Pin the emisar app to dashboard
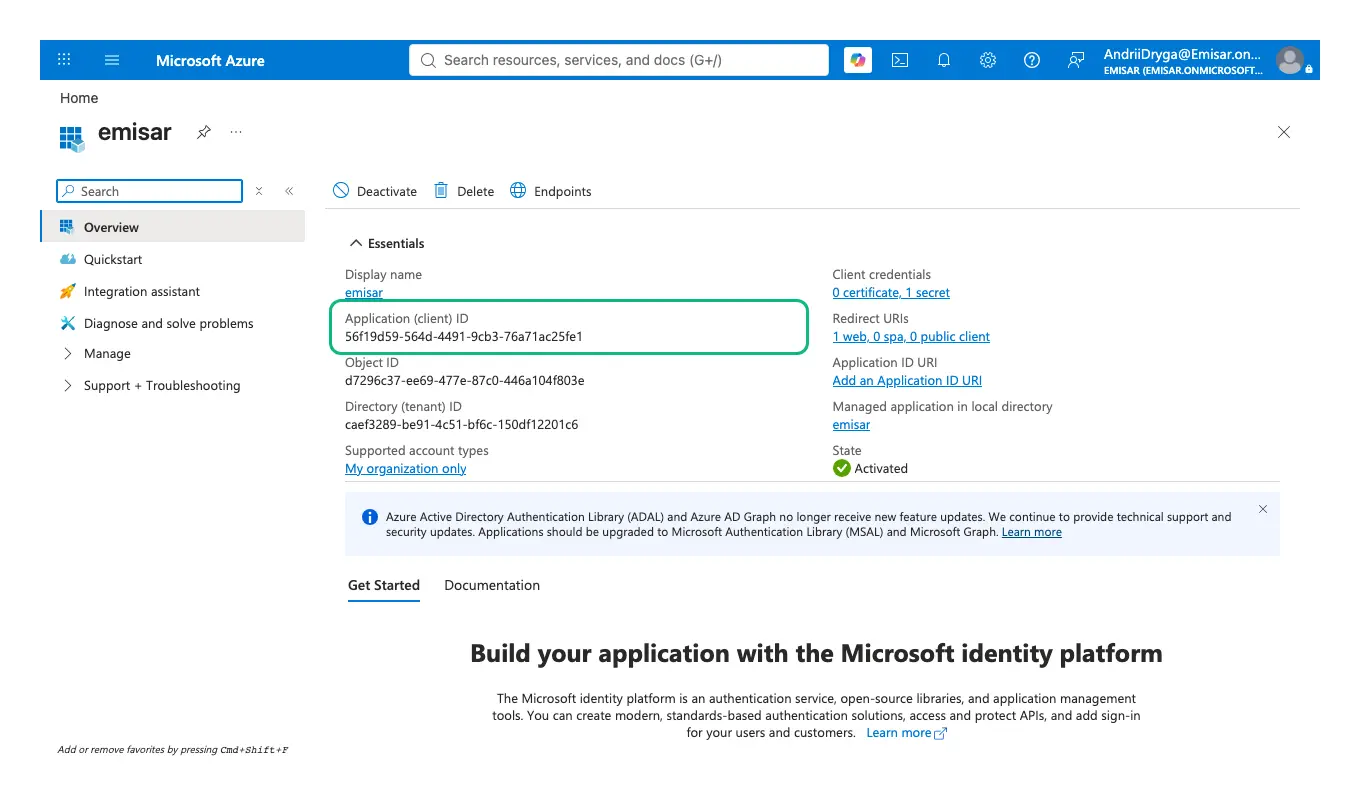 [x=203, y=132]
